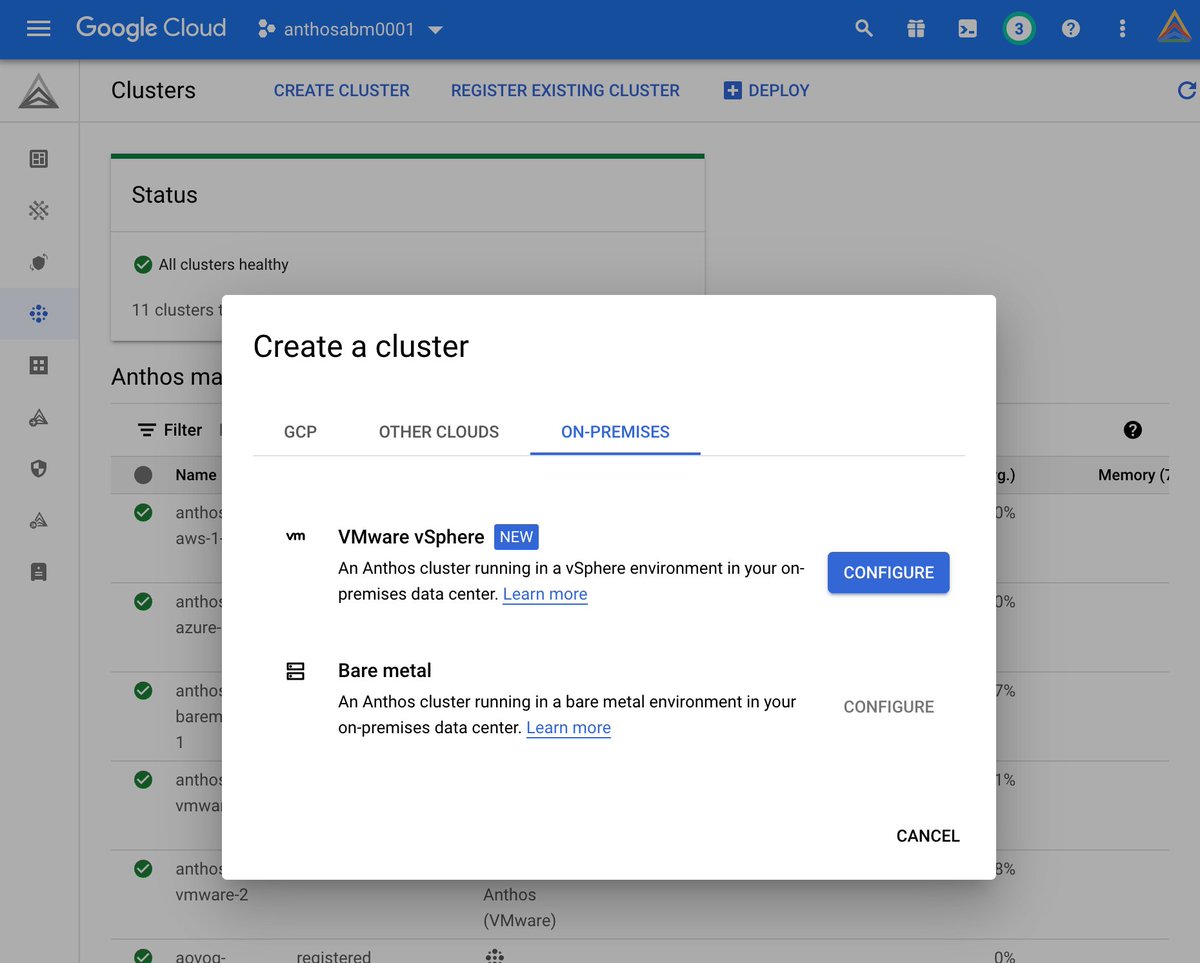Open Learn more link for Bare metal
The width and height of the screenshot is (1200, 963).
pos(568,728)
